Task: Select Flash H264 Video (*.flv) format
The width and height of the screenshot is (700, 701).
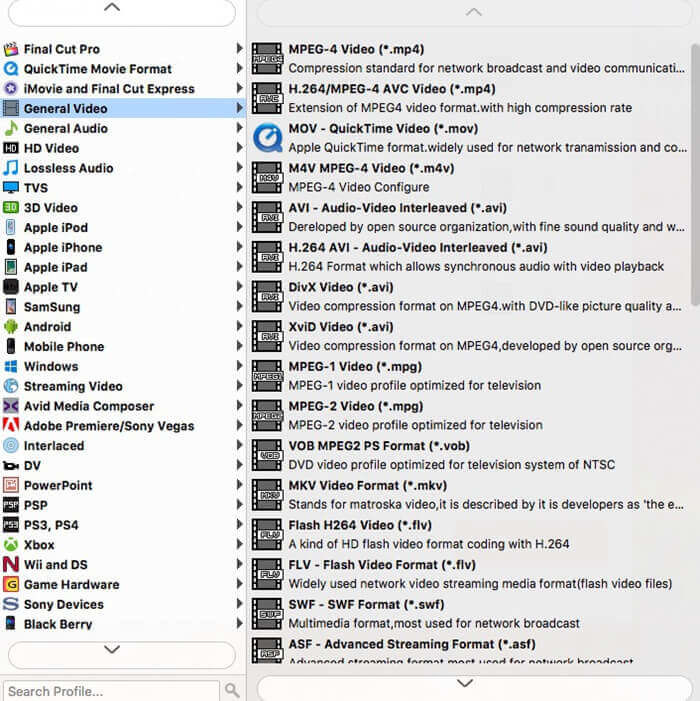Action: coord(469,534)
